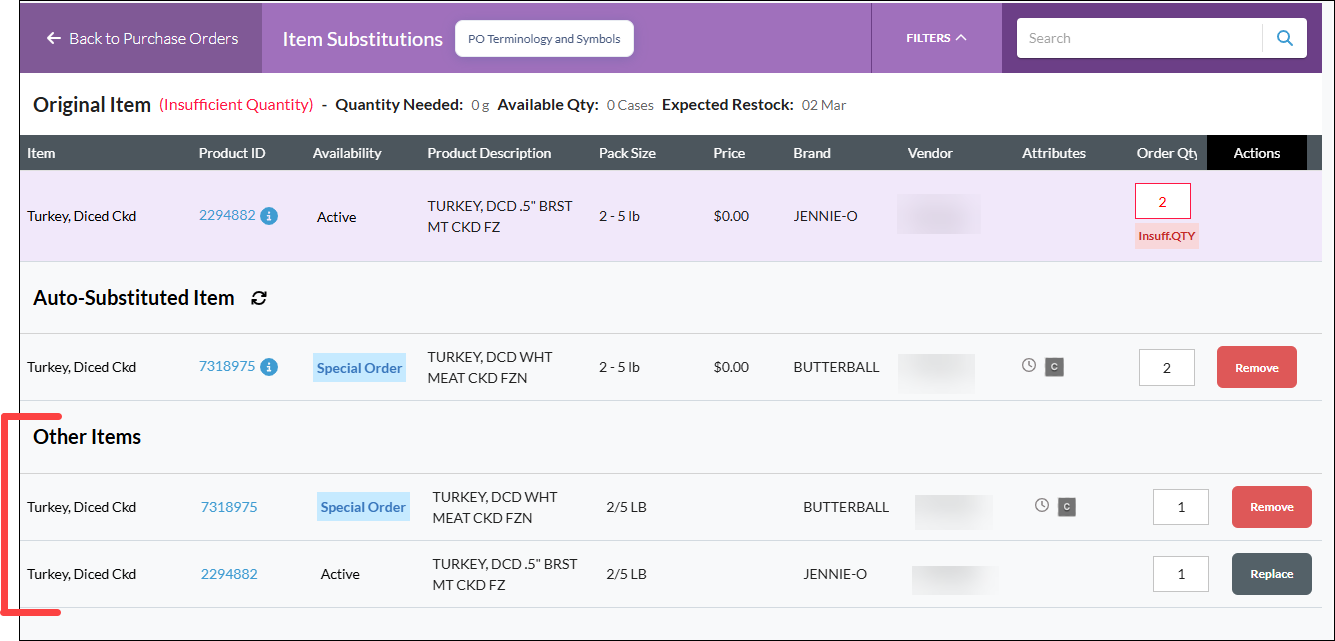Click the search magnifier icon

(1285, 38)
